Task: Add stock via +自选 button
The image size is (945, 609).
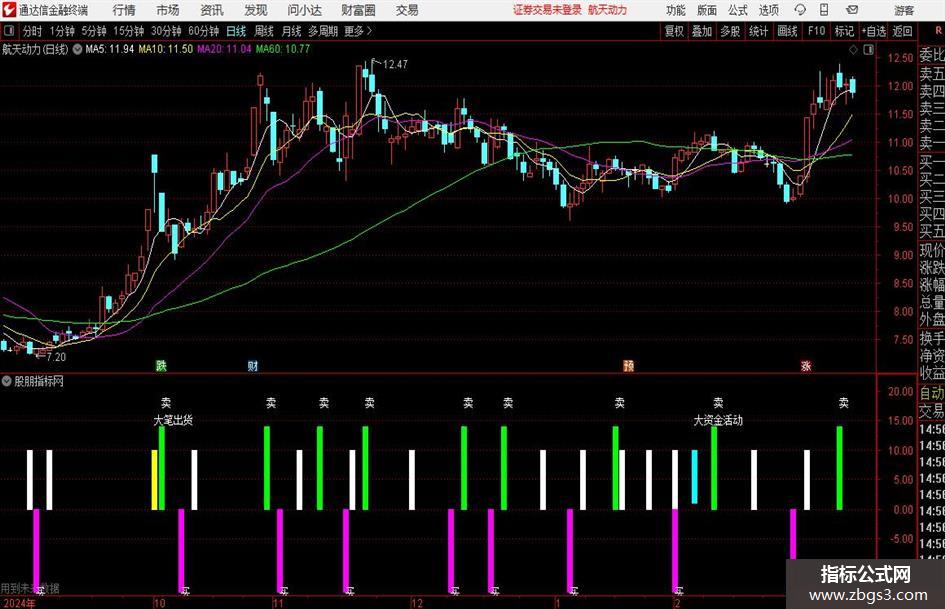Action: (x=873, y=31)
